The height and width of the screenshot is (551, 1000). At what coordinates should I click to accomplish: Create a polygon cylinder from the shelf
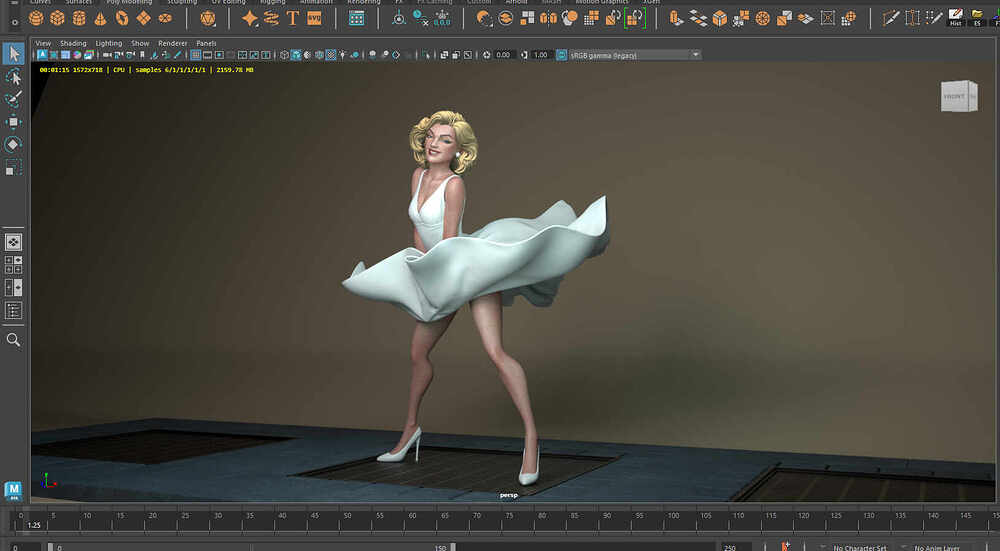tap(79, 18)
